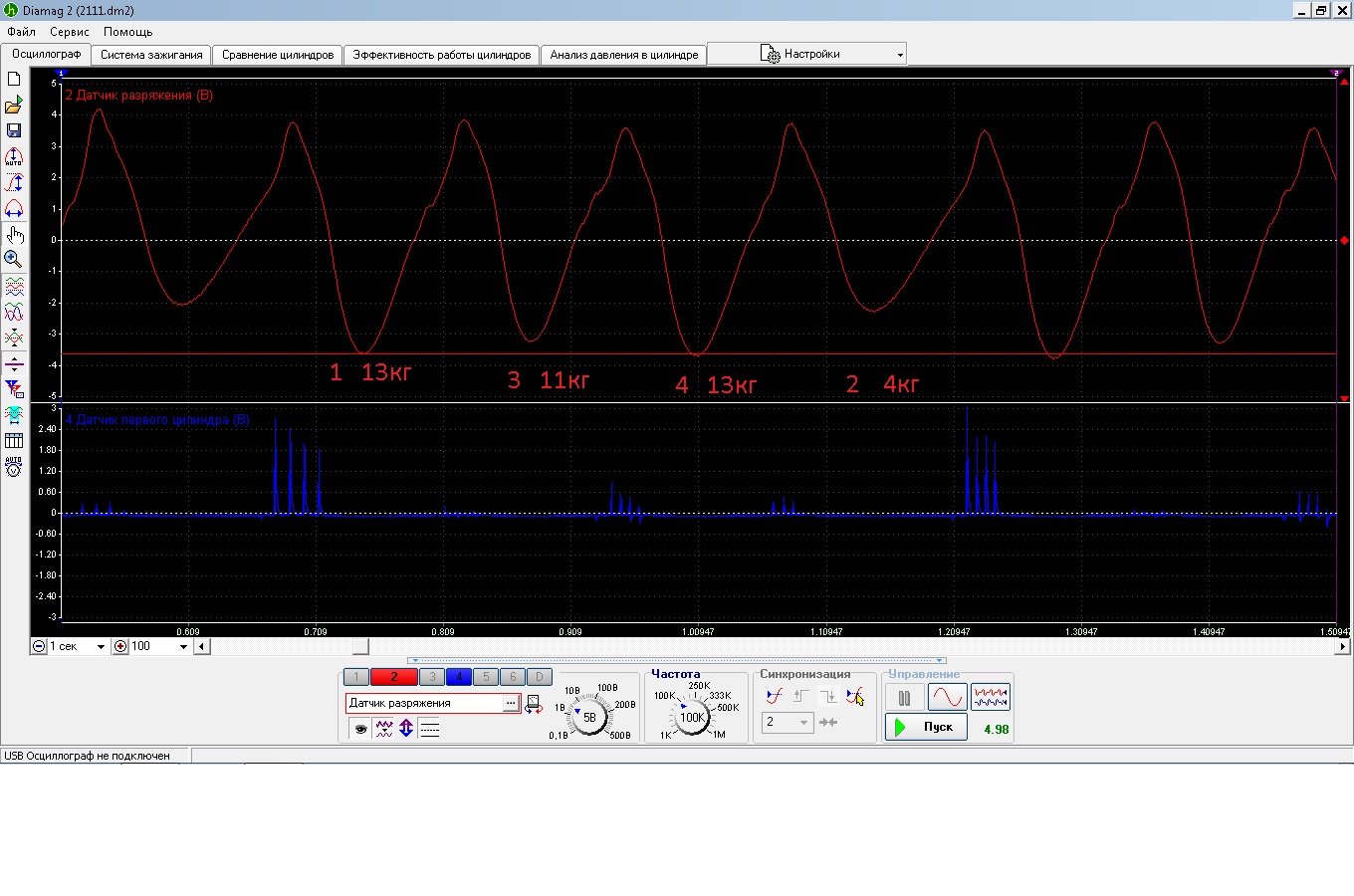This screenshot has width=1354, height=896.
Task: Click the auto voltage scale icon
Action: coord(14,466)
